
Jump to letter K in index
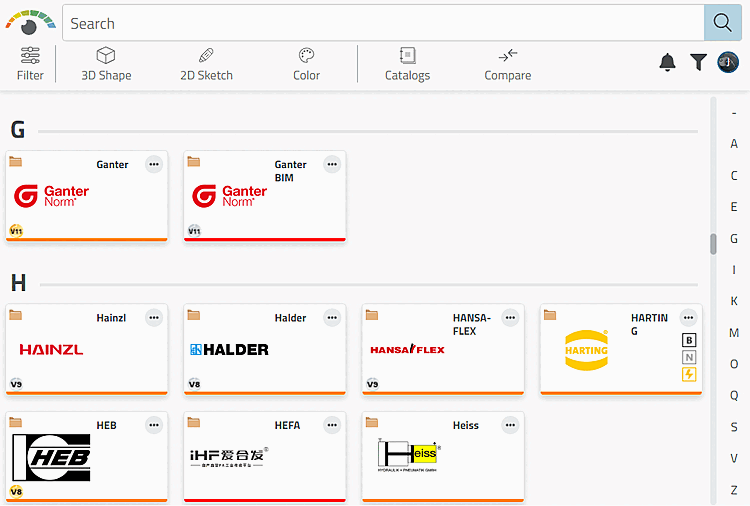[734, 301]
